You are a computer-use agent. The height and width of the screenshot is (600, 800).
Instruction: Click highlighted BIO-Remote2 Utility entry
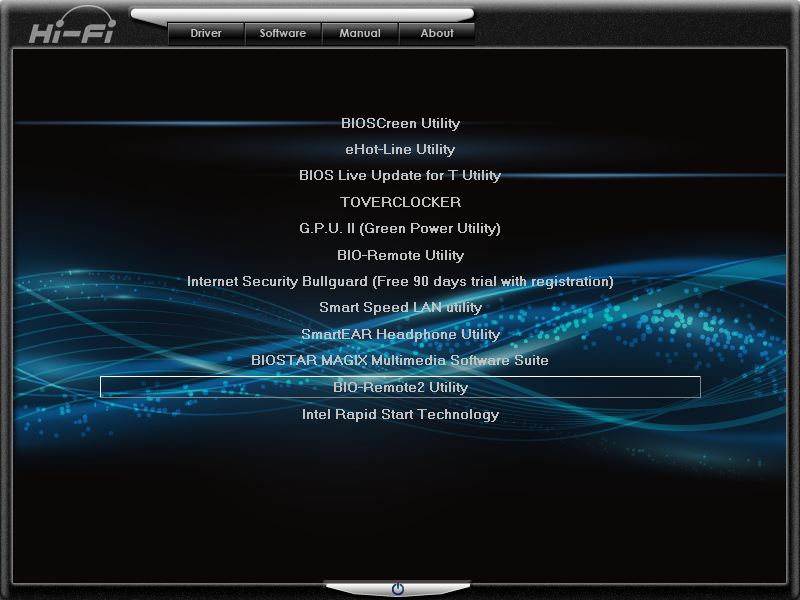point(401,387)
